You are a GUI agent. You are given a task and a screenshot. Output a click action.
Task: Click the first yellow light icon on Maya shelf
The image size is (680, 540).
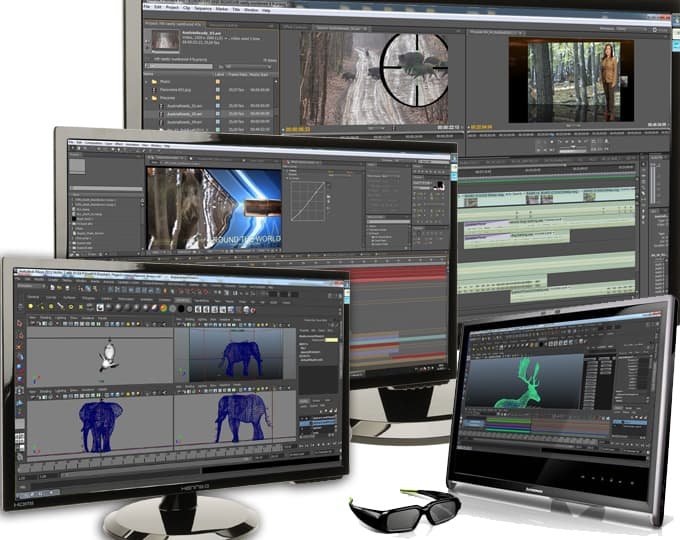(x=30, y=307)
